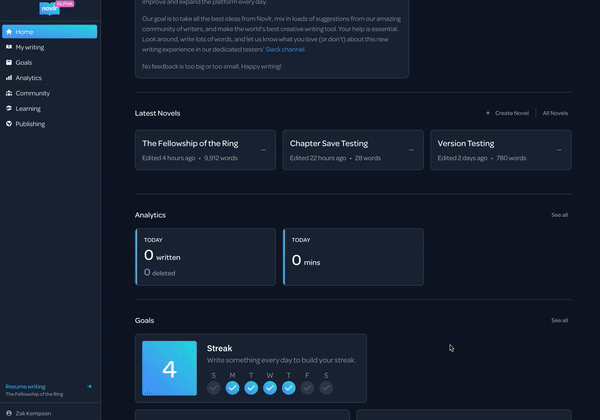Open Version Testing novel card

(x=501, y=150)
